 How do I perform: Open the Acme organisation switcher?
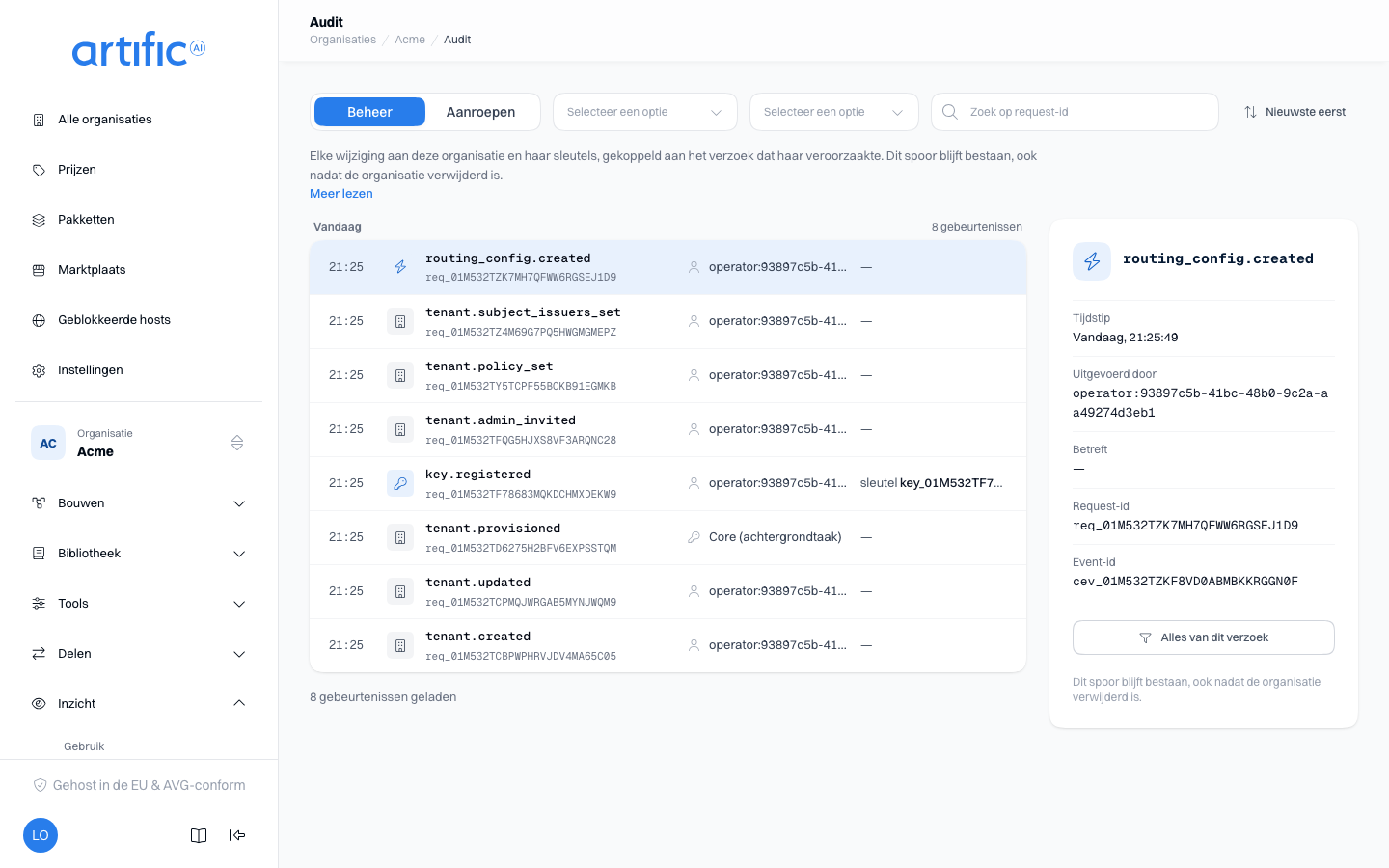(x=139, y=443)
